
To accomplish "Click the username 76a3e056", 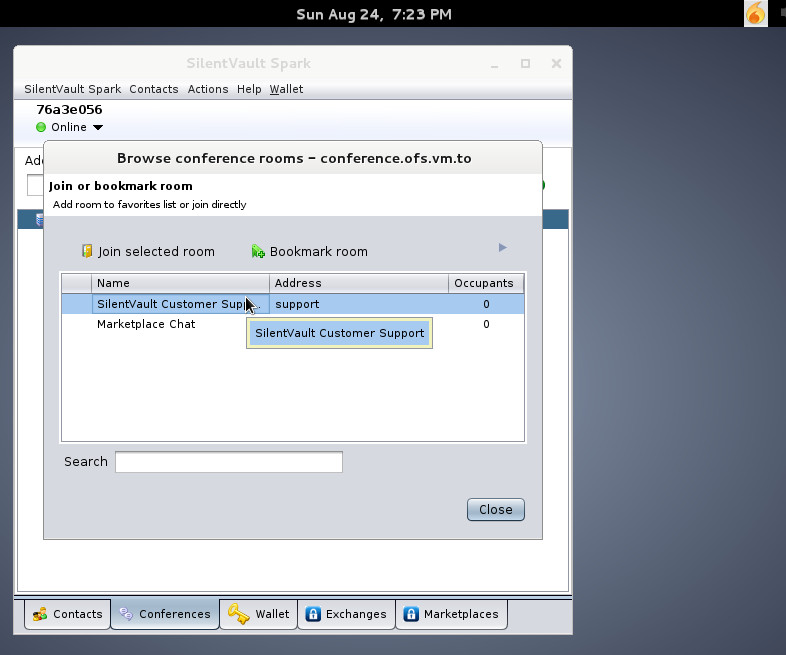I will pos(69,110).
